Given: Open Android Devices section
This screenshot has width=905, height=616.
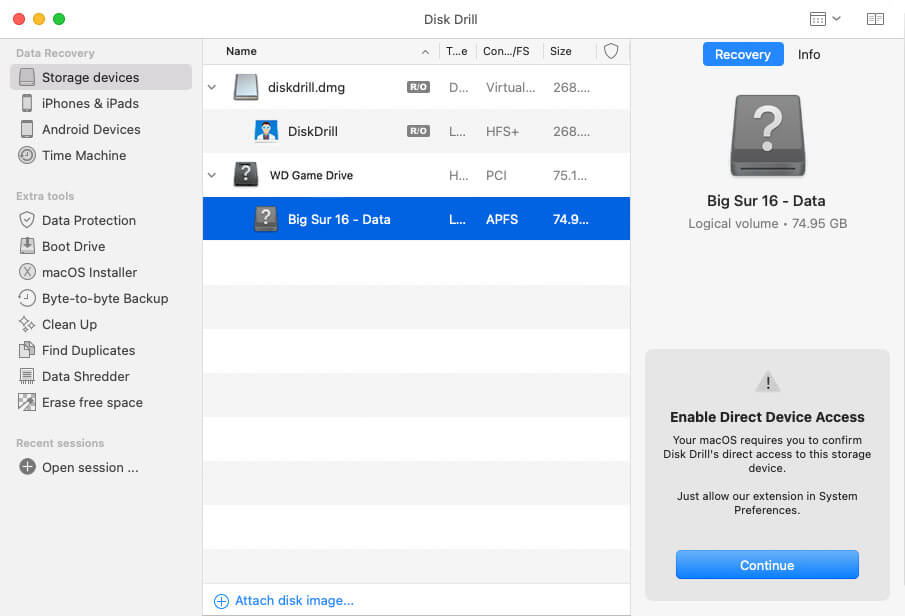Looking at the screenshot, I should tap(91, 129).
